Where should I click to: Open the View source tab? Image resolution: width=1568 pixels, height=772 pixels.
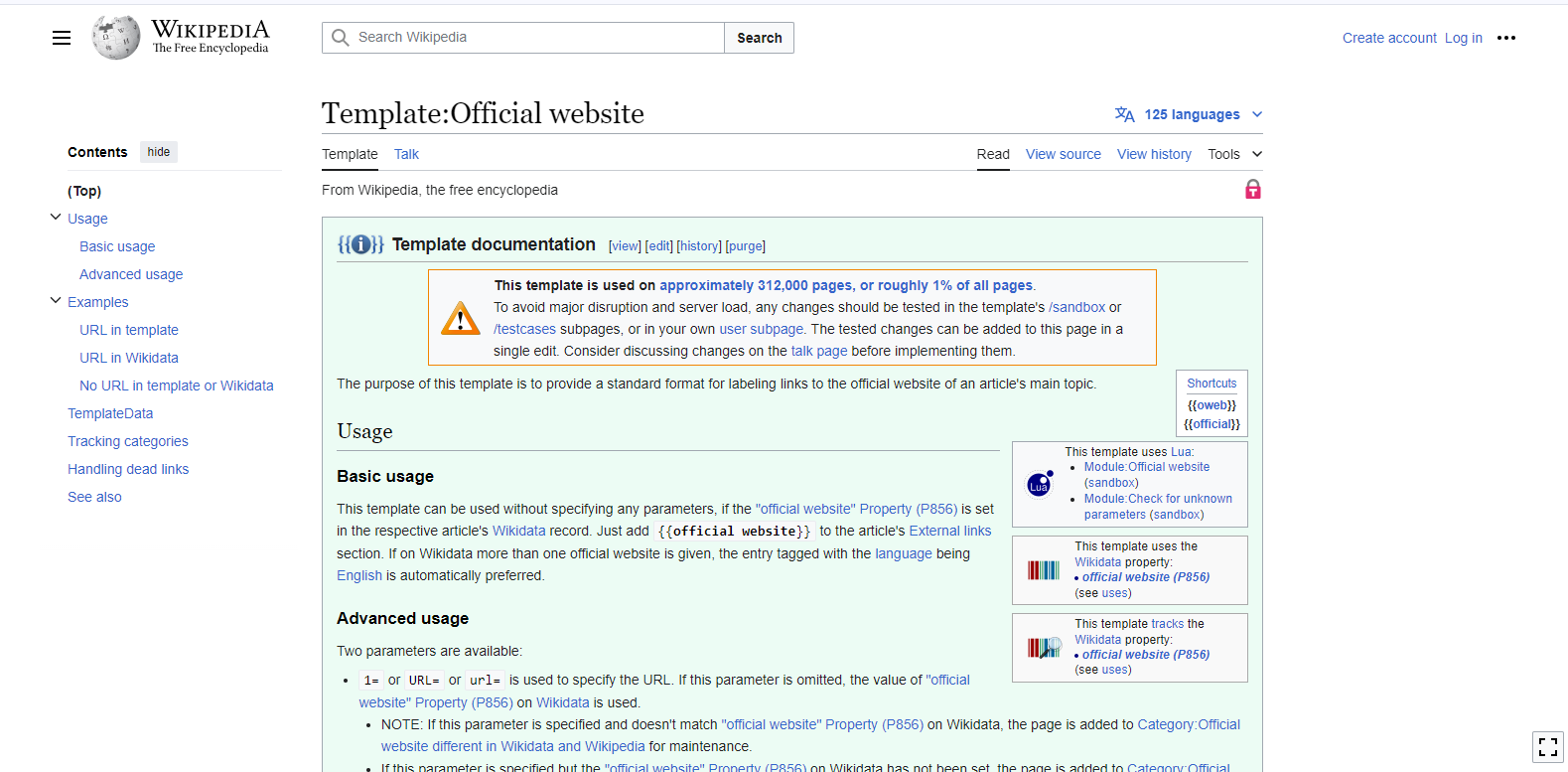point(1064,154)
